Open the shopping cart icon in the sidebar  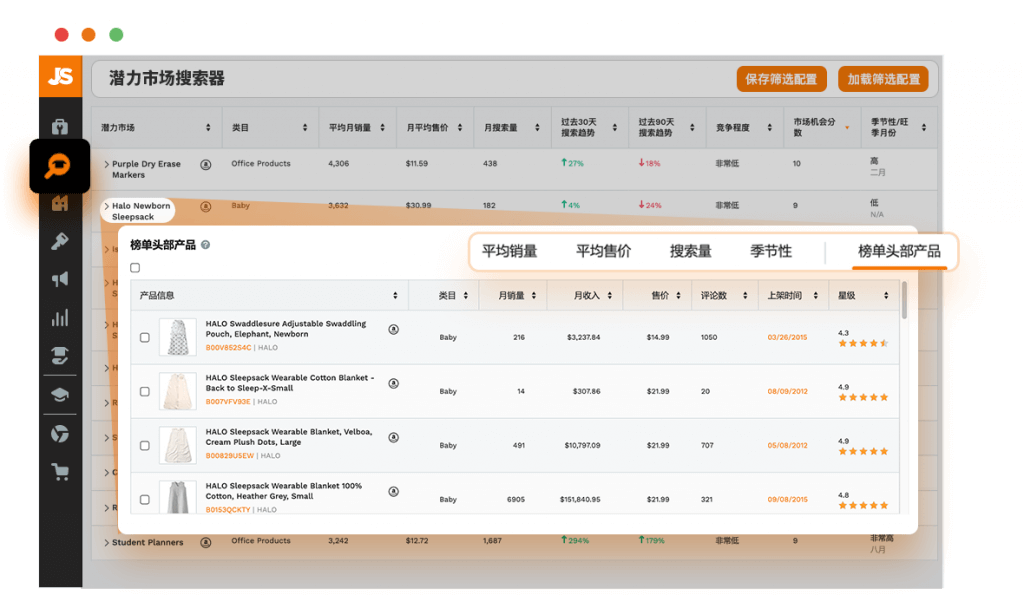60,471
